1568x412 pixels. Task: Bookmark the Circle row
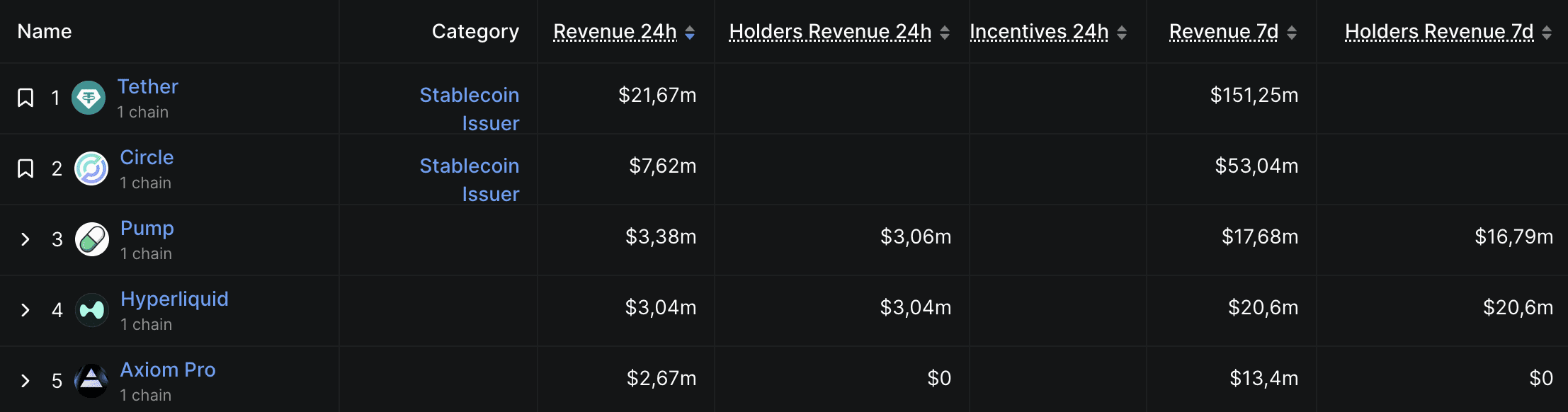[x=25, y=168]
